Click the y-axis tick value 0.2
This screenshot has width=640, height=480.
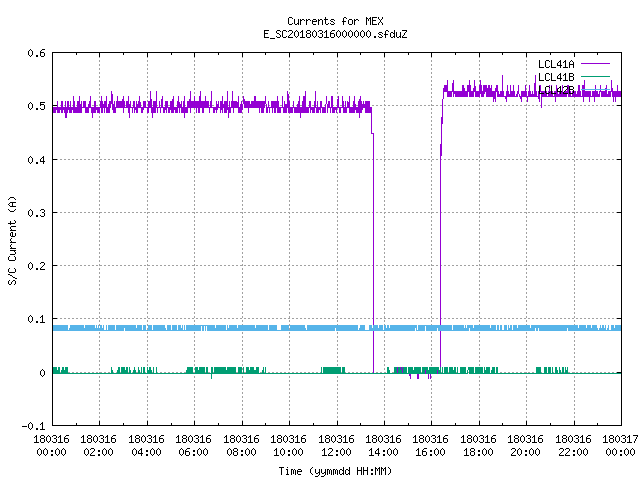(36, 266)
